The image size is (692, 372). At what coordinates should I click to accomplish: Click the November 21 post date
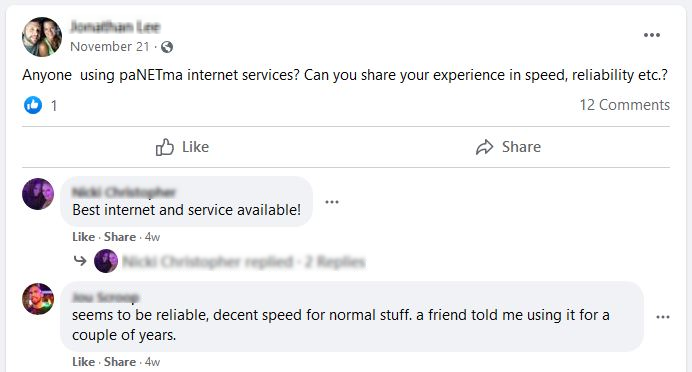click(110, 47)
